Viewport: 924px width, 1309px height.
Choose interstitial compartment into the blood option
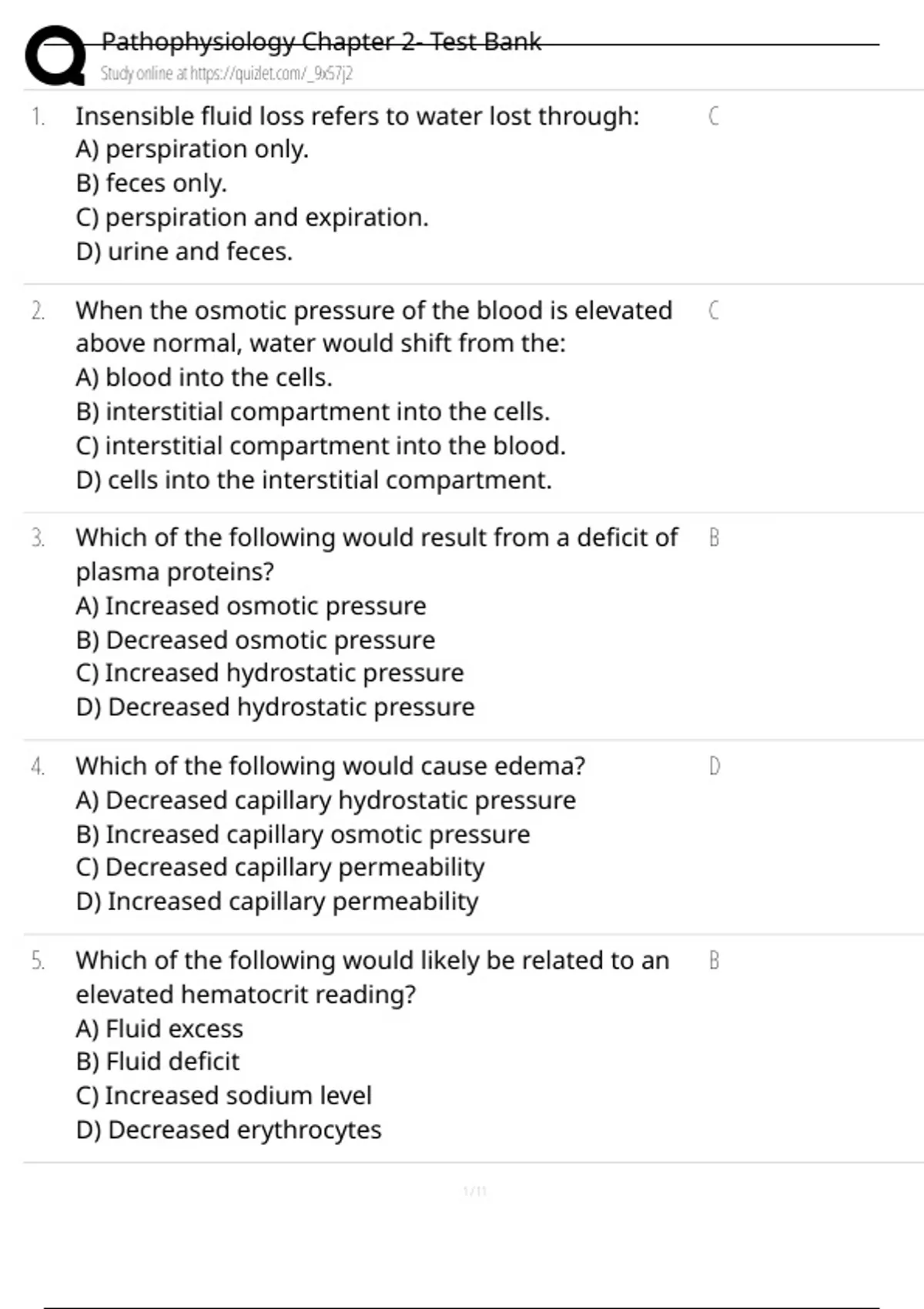[x=320, y=447]
